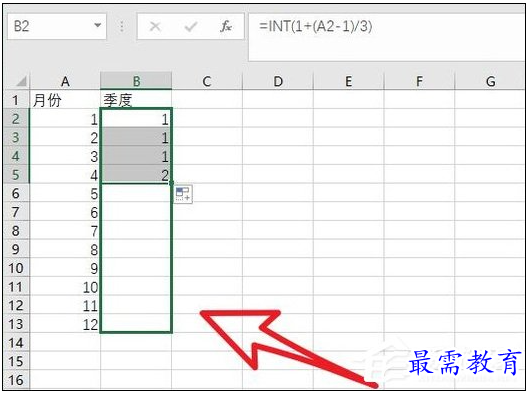This screenshot has height=394, width=530.
Task: Open the Auto Fill Options button
Action: tap(183, 194)
